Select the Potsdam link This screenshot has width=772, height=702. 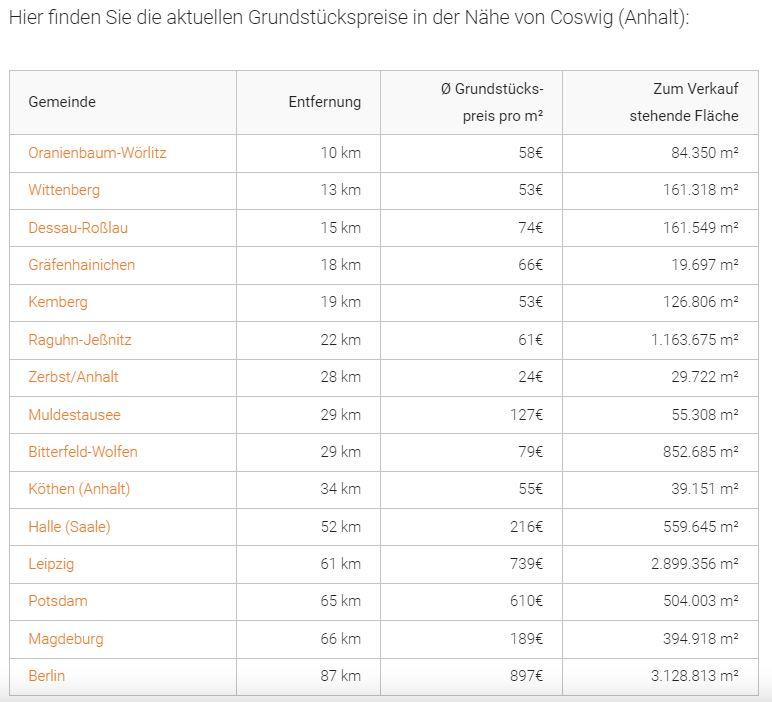(58, 601)
